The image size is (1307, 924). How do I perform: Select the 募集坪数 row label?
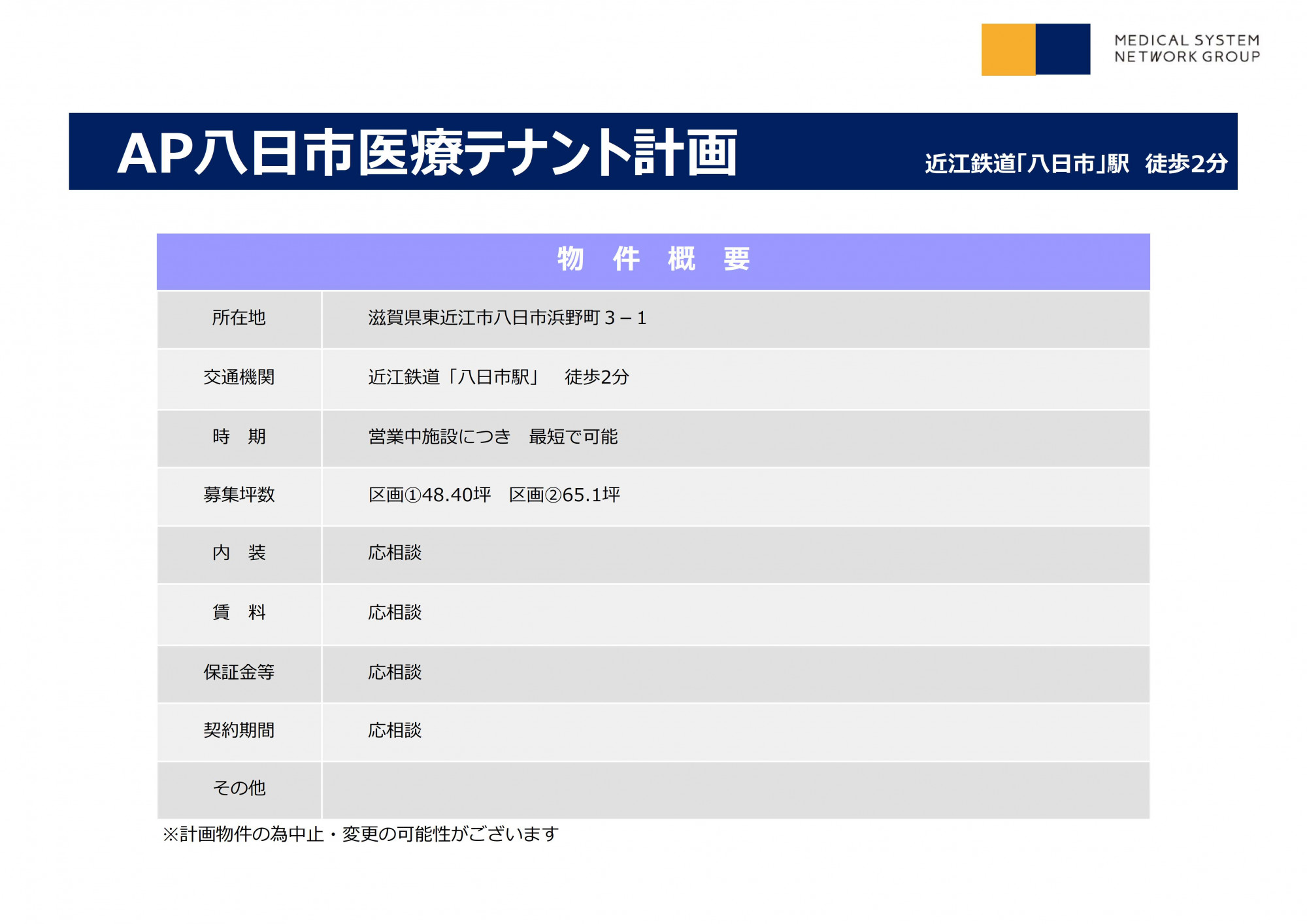tap(239, 495)
